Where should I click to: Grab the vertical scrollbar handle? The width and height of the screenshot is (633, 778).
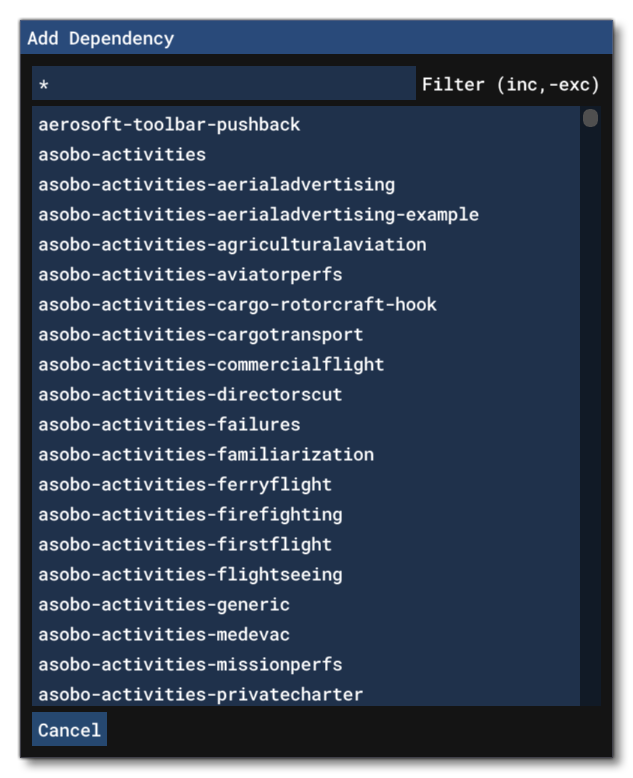click(590, 118)
